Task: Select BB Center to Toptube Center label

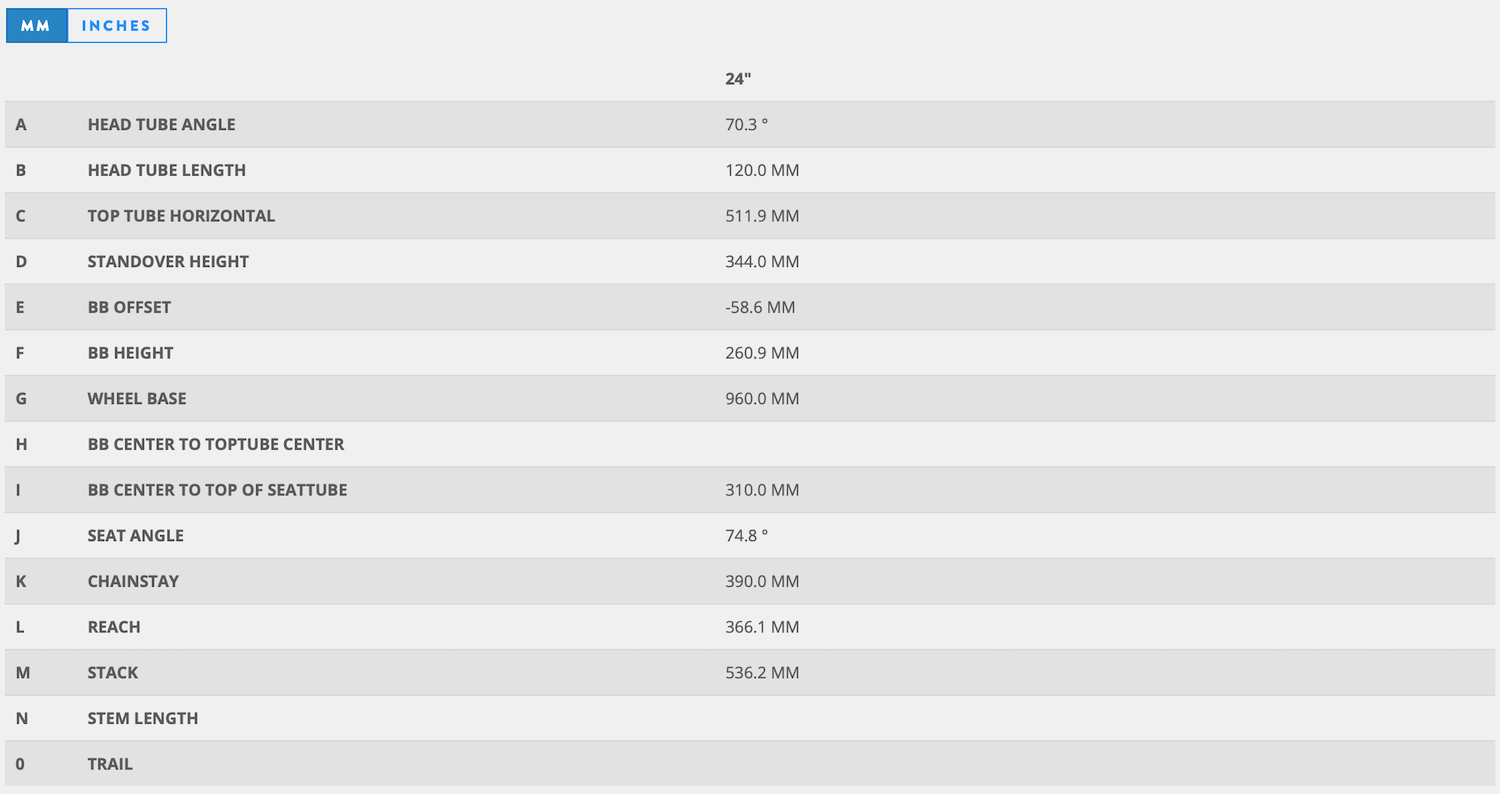Action: tap(216, 444)
